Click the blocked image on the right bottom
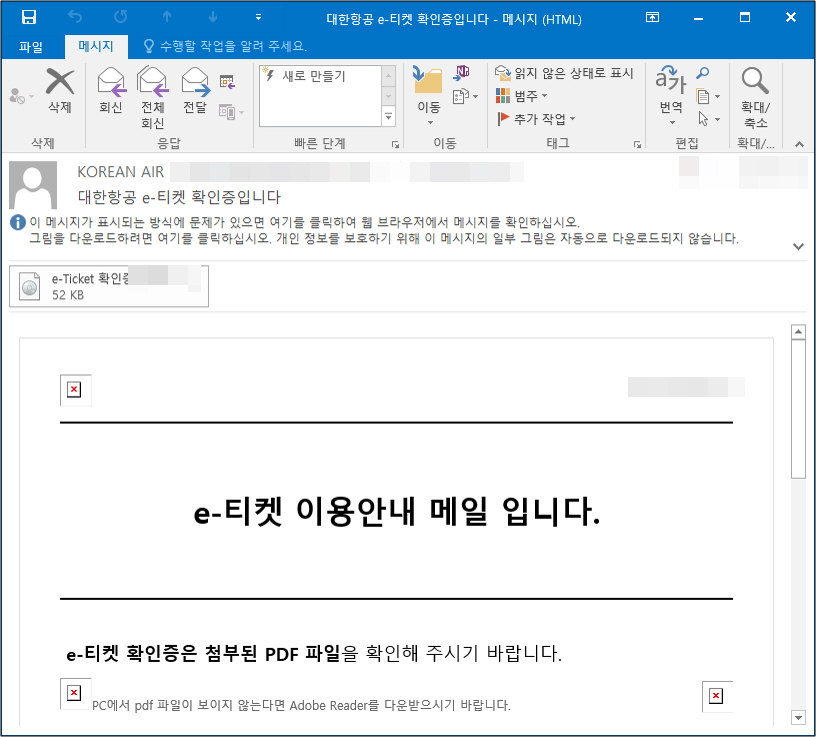 point(717,696)
